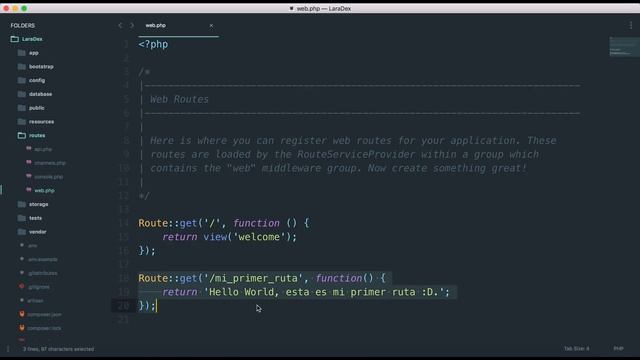This screenshot has width=640, height=360.
Task: Click the 'Web Routes' comment text
Action: 179,99
